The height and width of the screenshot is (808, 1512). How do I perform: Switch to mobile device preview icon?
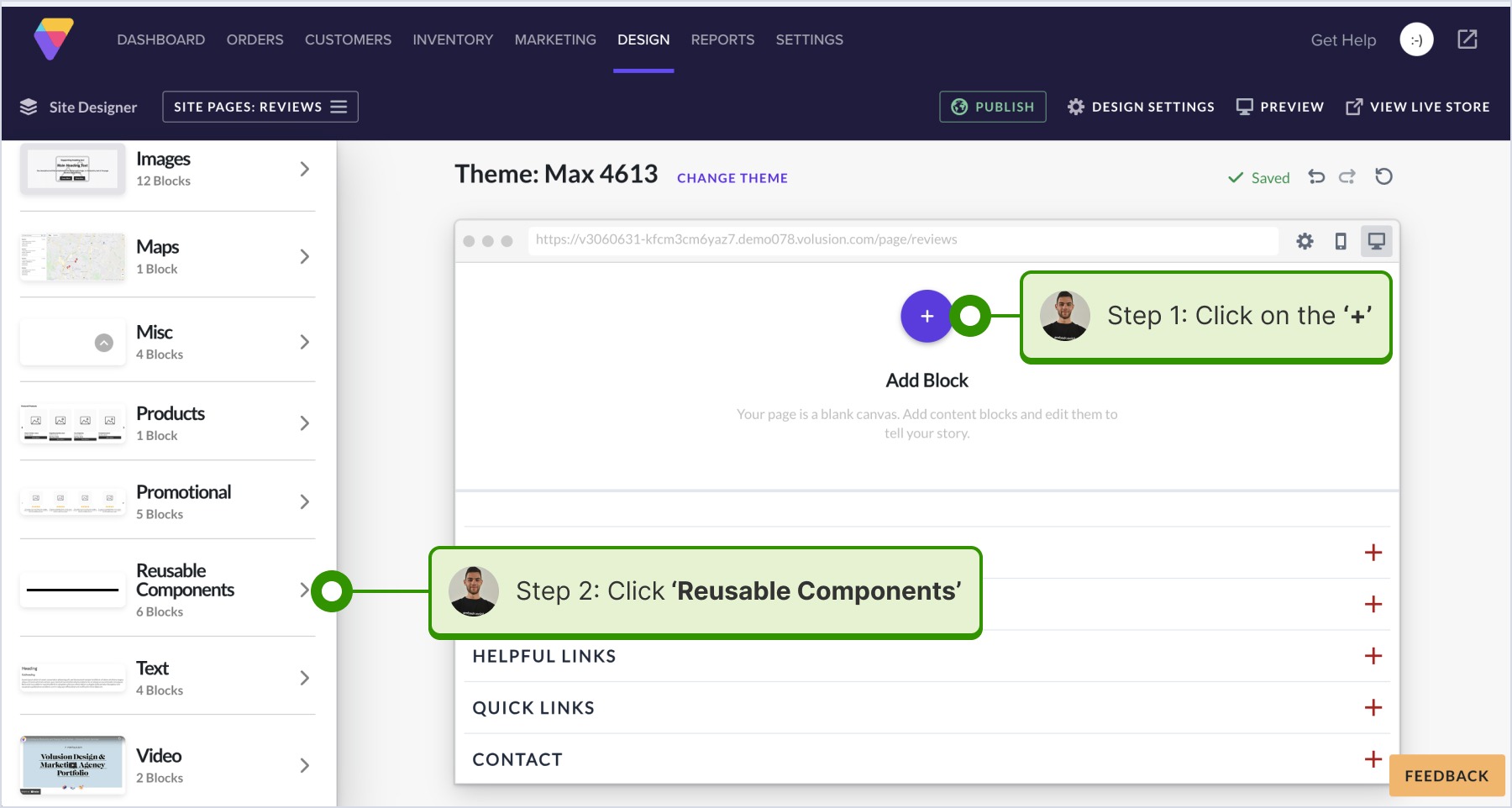1341,241
